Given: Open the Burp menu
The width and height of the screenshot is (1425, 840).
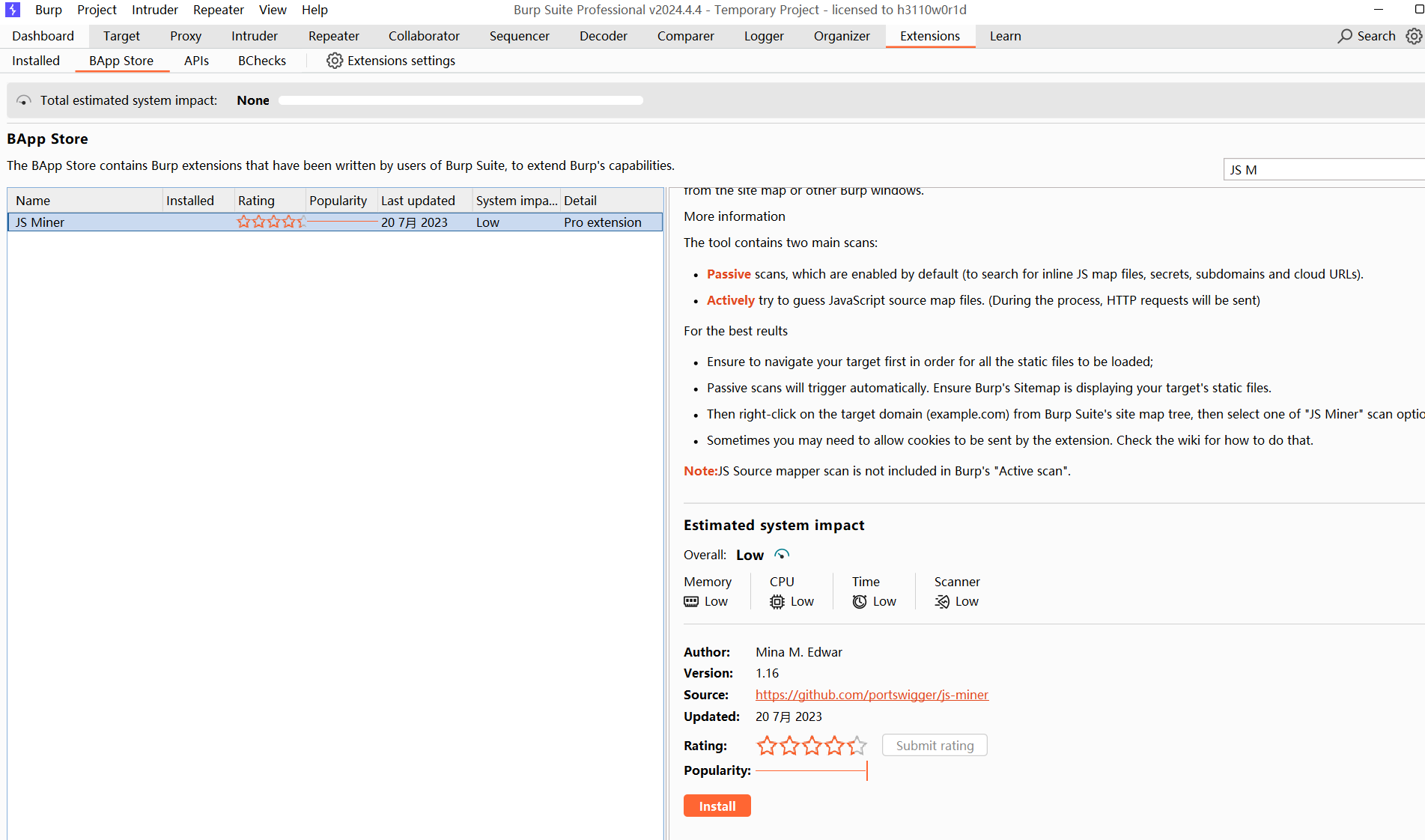Looking at the screenshot, I should pos(49,10).
